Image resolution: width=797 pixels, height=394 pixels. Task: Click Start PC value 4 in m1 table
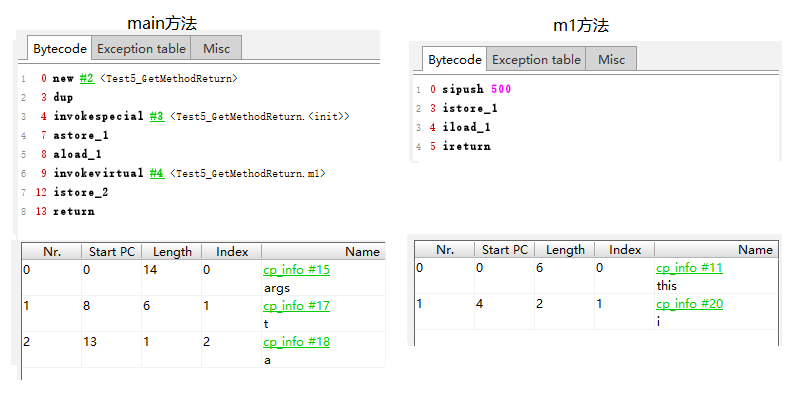click(x=480, y=304)
